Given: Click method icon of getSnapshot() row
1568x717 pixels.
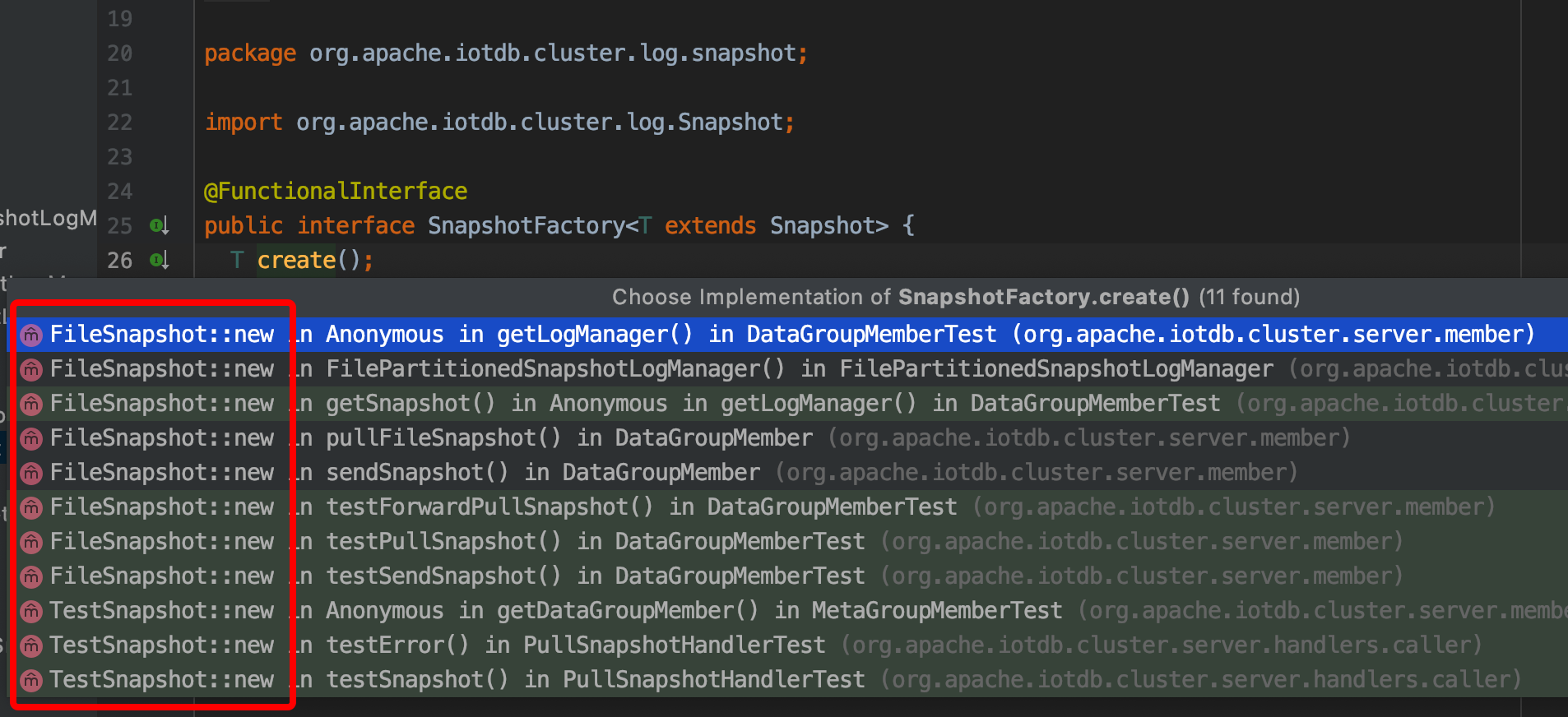Looking at the screenshot, I should click(x=31, y=404).
